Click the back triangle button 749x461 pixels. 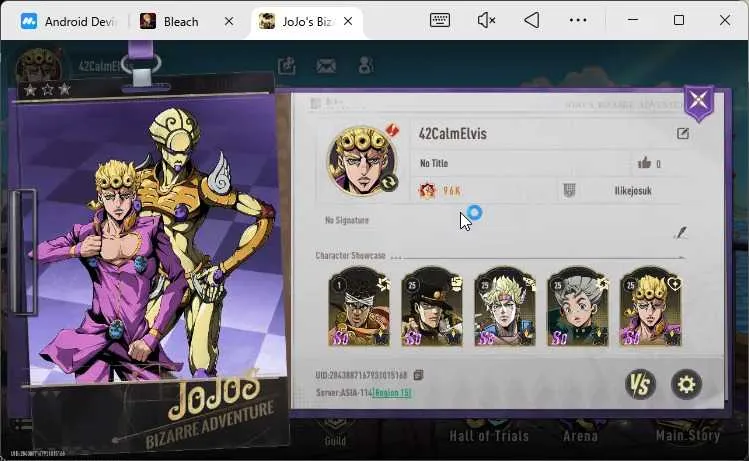coord(532,20)
